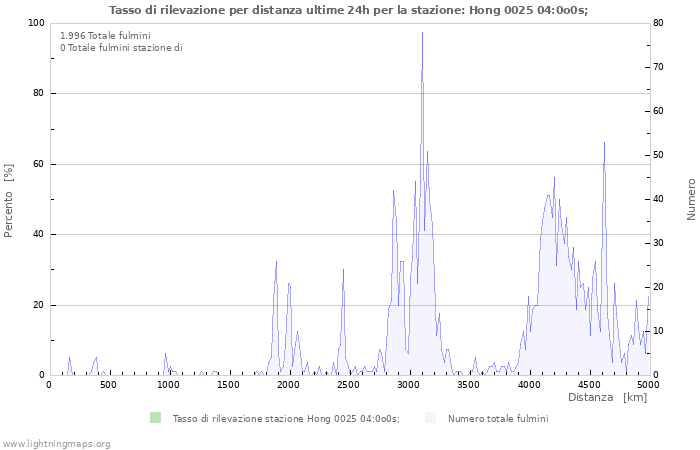Image resolution: width=700 pixels, height=450 pixels.
Task: Click the tallest peak near 3100 km
Action: click(x=422, y=34)
